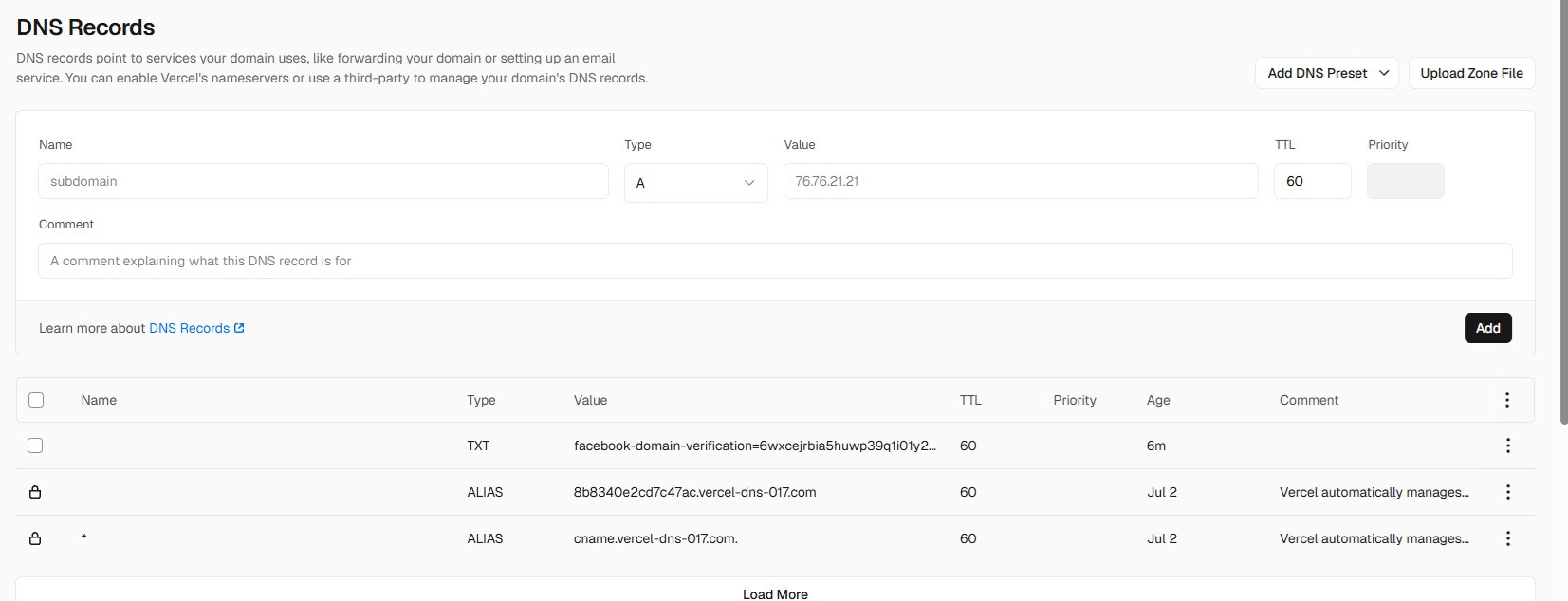This screenshot has width=1568, height=601.
Task: Focus the Name subdomain input field
Action: [323, 181]
